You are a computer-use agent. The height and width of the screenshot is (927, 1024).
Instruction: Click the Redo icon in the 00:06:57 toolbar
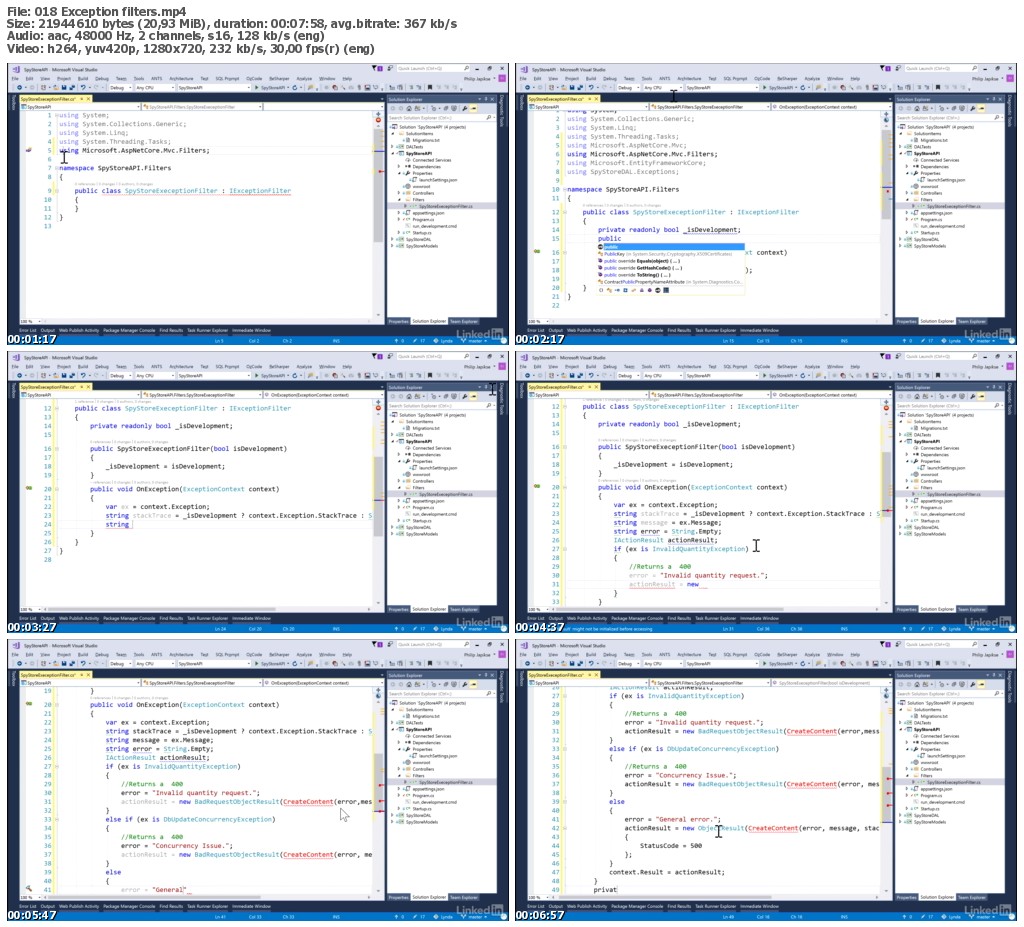[x=605, y=664]
